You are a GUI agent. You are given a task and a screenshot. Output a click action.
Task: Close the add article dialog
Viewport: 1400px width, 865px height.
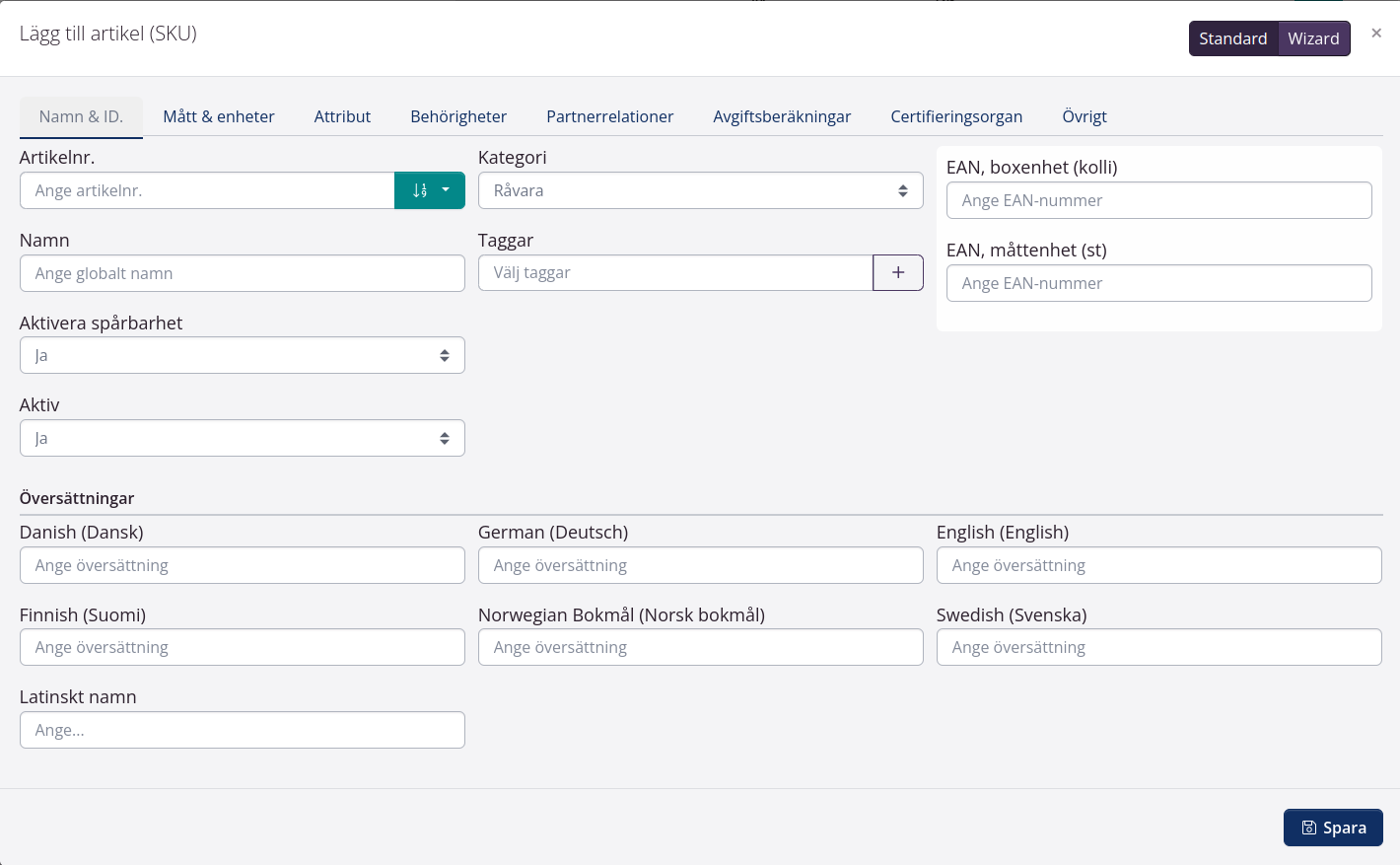tap(1376, 34)
